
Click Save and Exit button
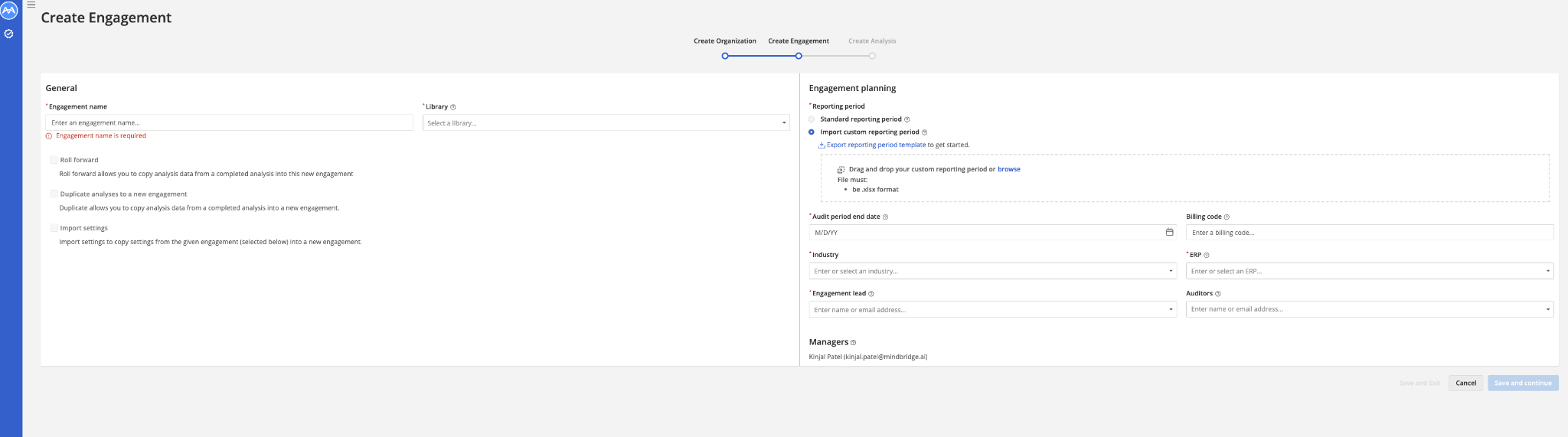[1419, 383]
